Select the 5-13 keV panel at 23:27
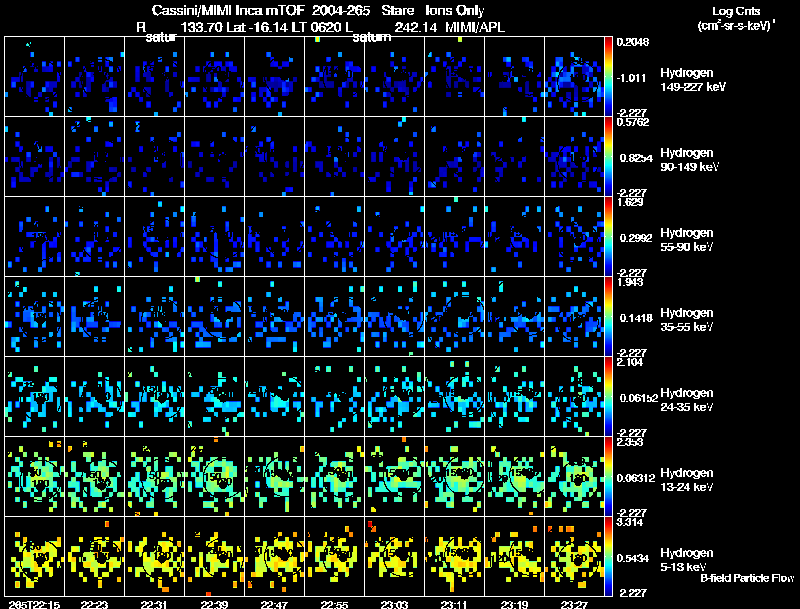Image resolution: width=800 pixels, height=609 pixels. [574, 556]
